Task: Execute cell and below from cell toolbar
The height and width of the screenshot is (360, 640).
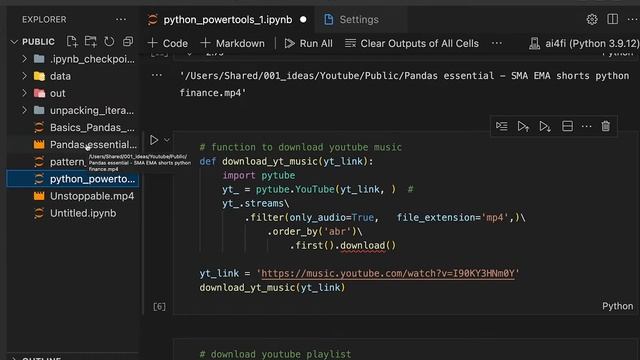Action: pyautogui.click(x=545, y=126)
